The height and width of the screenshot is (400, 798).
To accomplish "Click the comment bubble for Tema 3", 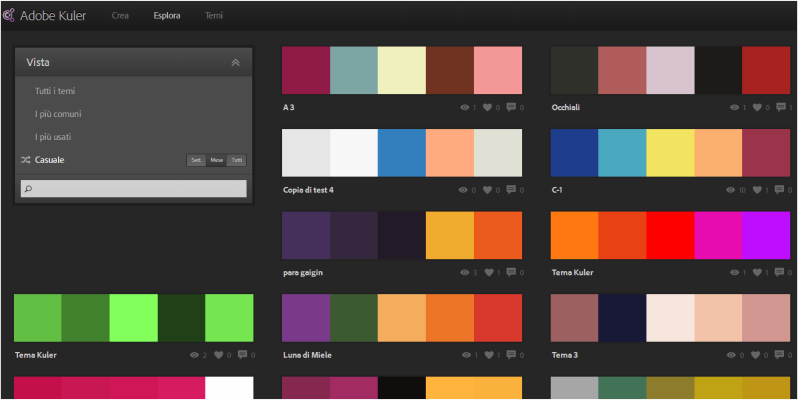I will [x=779, y=354].
